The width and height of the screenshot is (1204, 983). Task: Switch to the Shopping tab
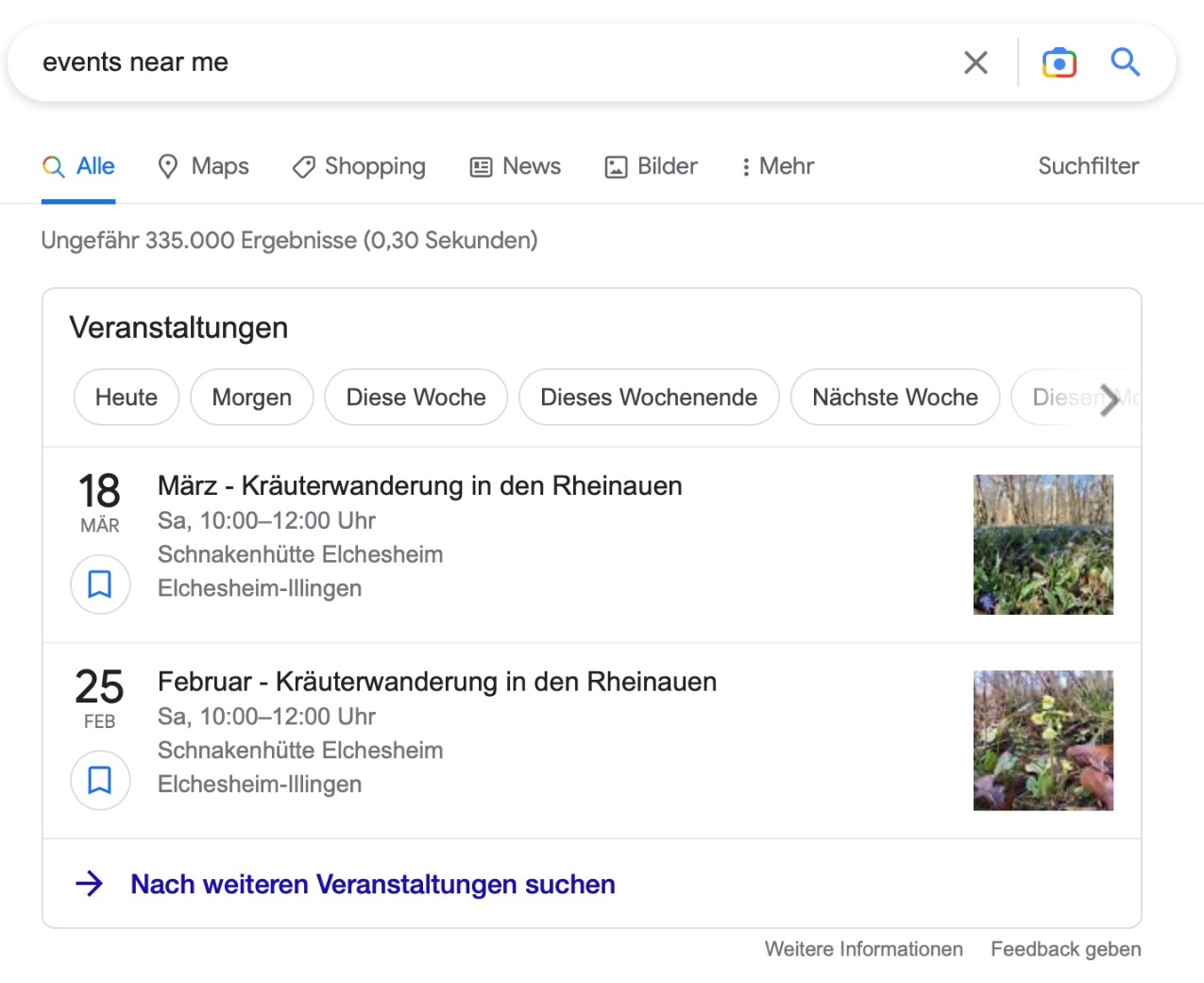click(x=359, y=166)
